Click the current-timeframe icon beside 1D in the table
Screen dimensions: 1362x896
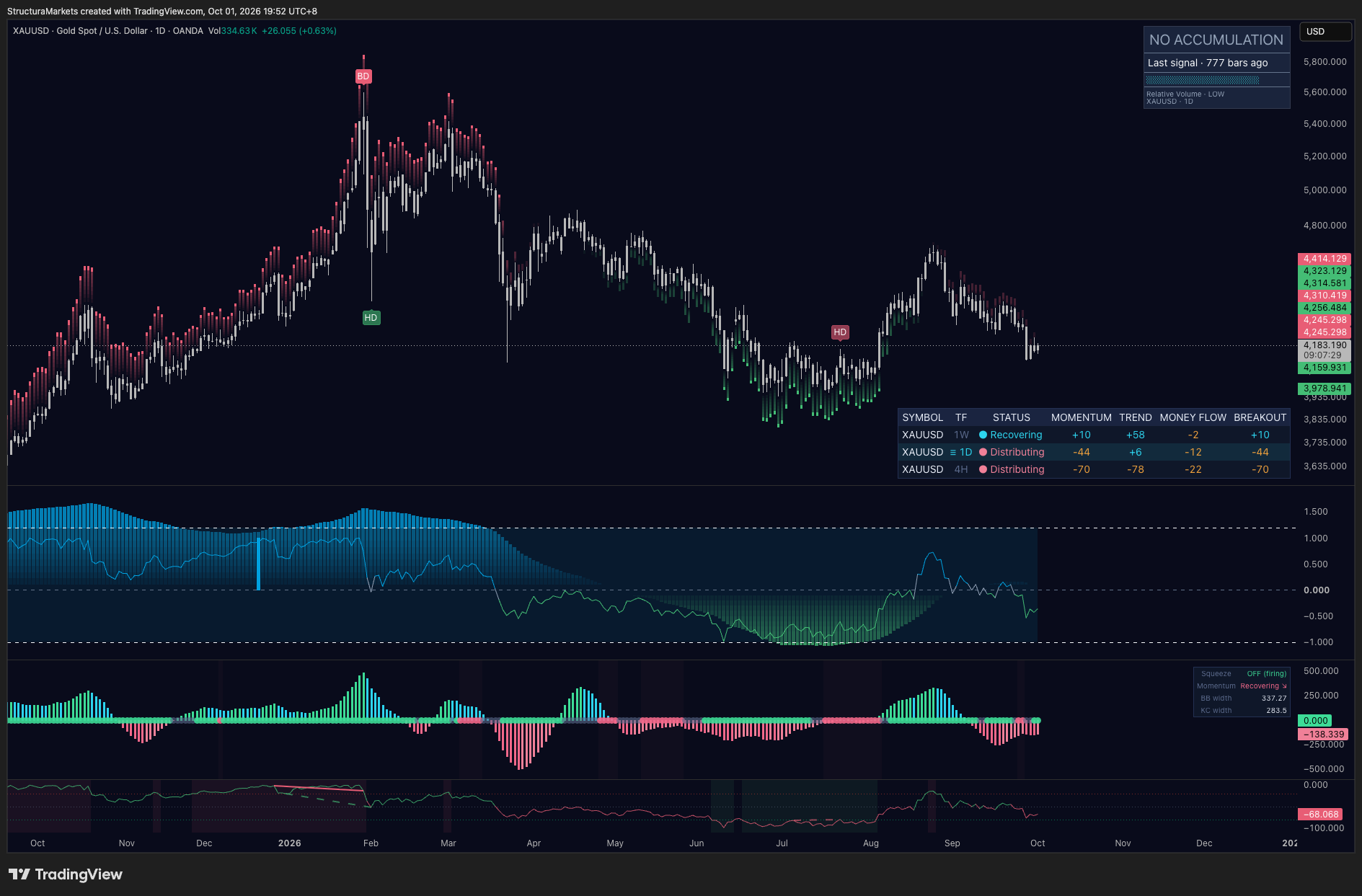(x=953, y=452)
